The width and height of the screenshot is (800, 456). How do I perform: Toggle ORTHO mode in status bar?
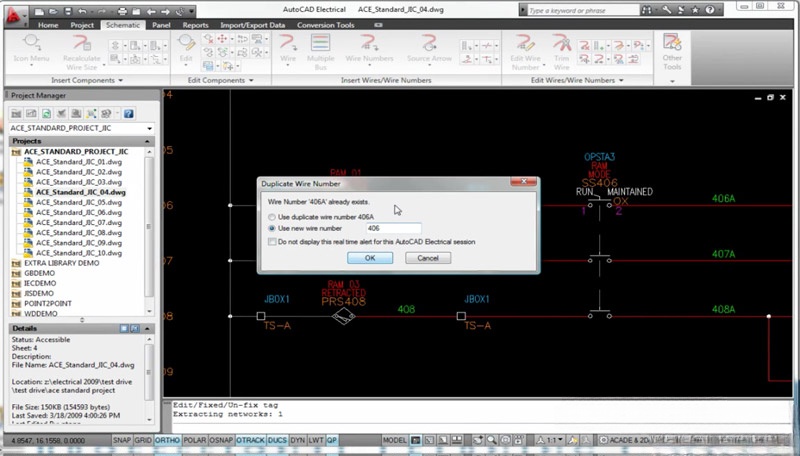coord(167,440)
